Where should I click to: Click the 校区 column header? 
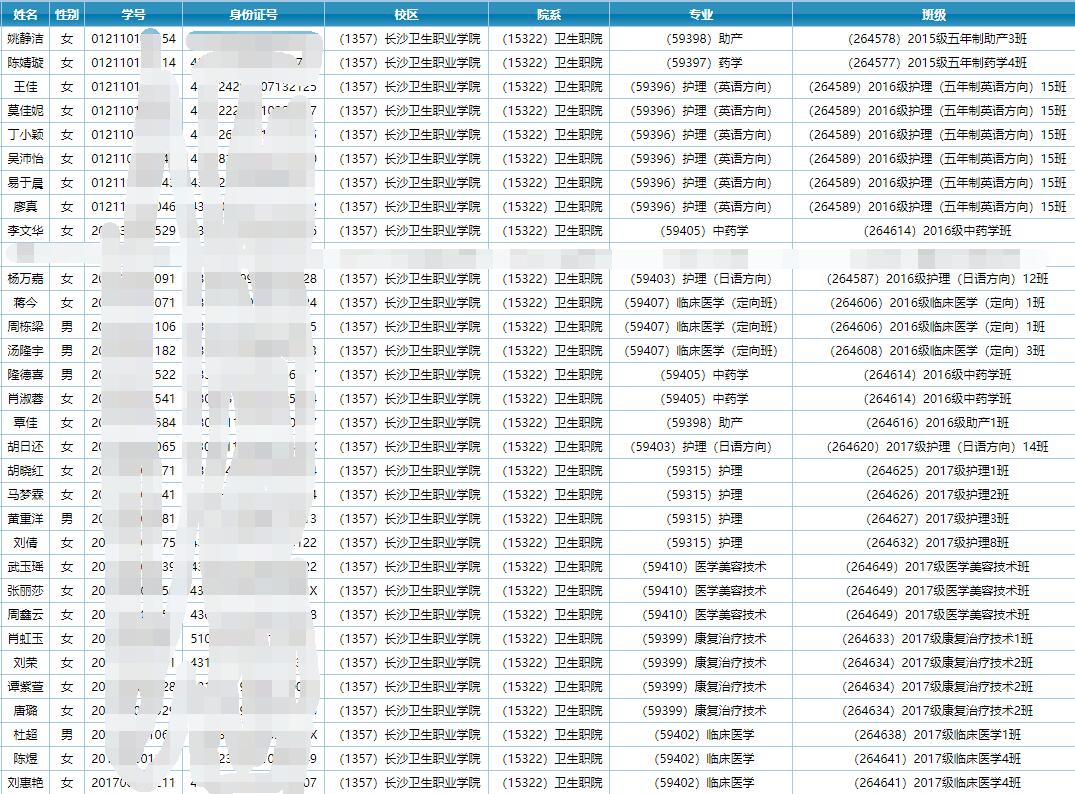pyautogui.click(x=406, y=14)
